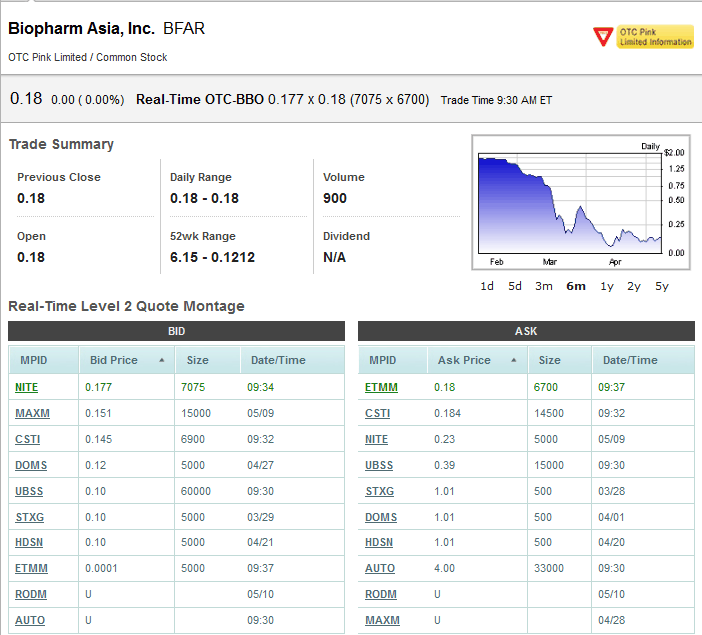Click the bid MPID column header
The image size is (702, 635).
pyautogui.click(x=33, y=360)
